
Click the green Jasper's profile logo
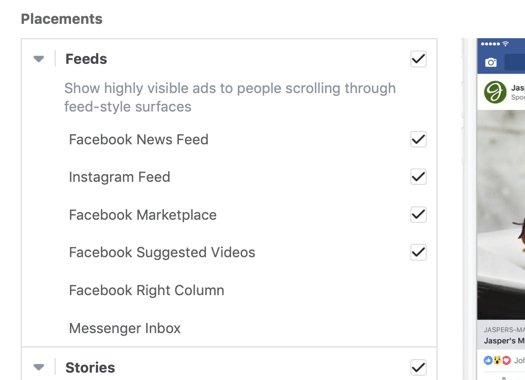click(495, 92)
